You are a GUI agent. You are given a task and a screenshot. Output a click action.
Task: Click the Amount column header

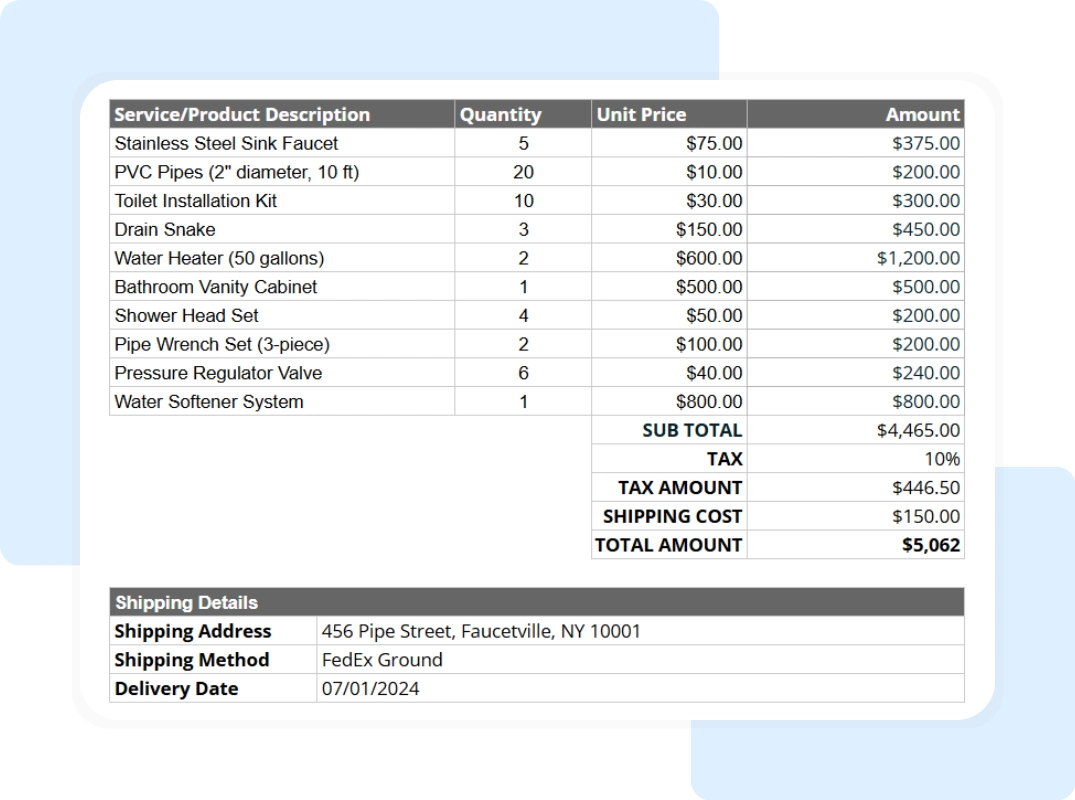(x=921, y=114)
